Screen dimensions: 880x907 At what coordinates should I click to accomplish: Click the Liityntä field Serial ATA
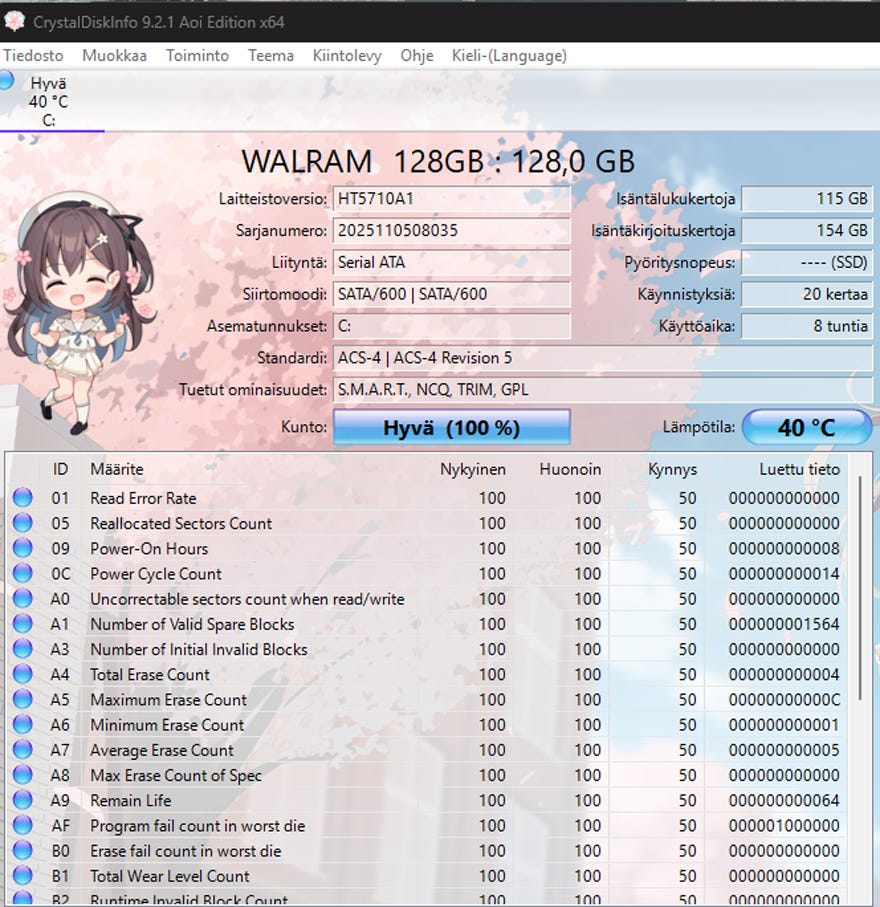coord(452,263)
